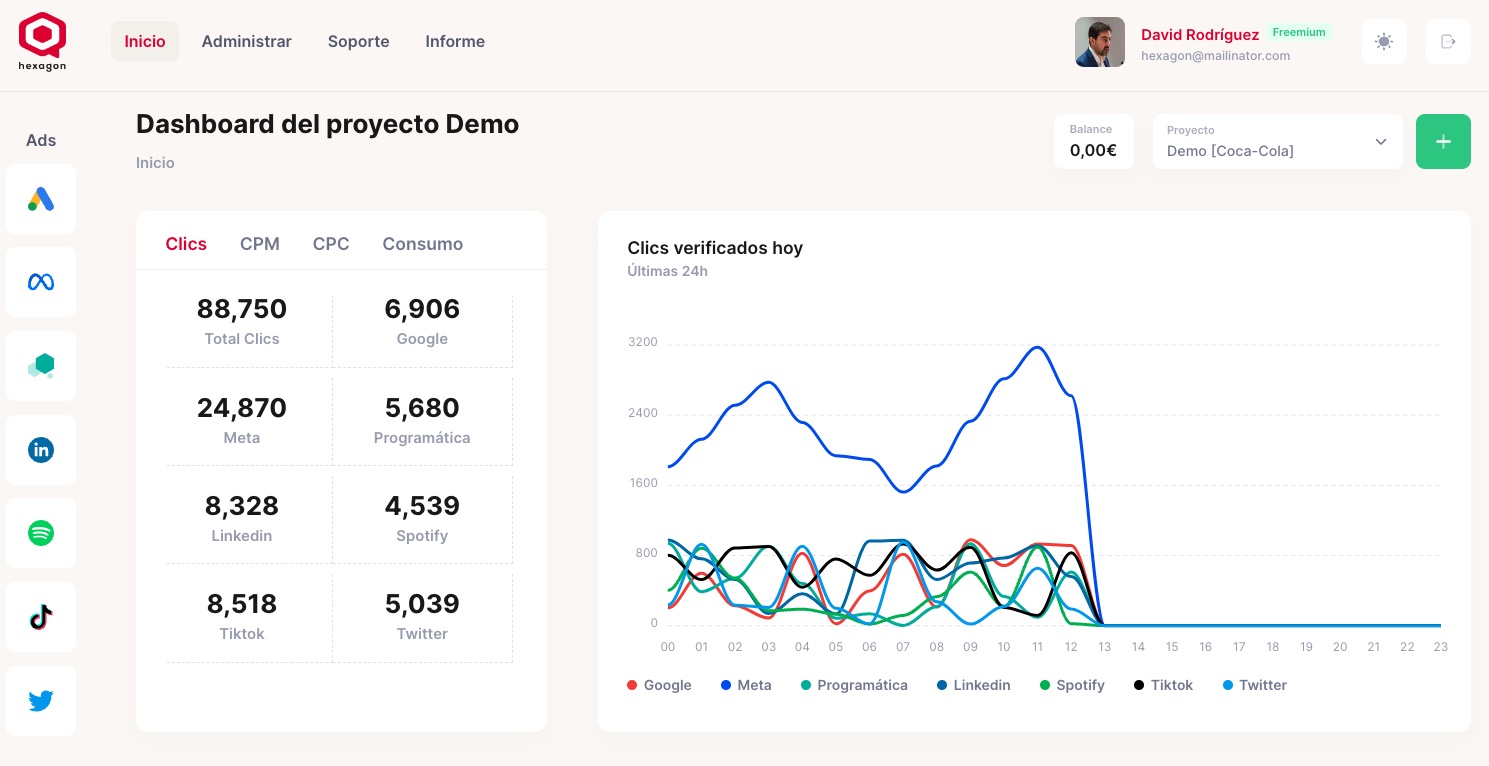The image size is (1489, 766).
Task: Click the green plus button
Action: 1443,141
